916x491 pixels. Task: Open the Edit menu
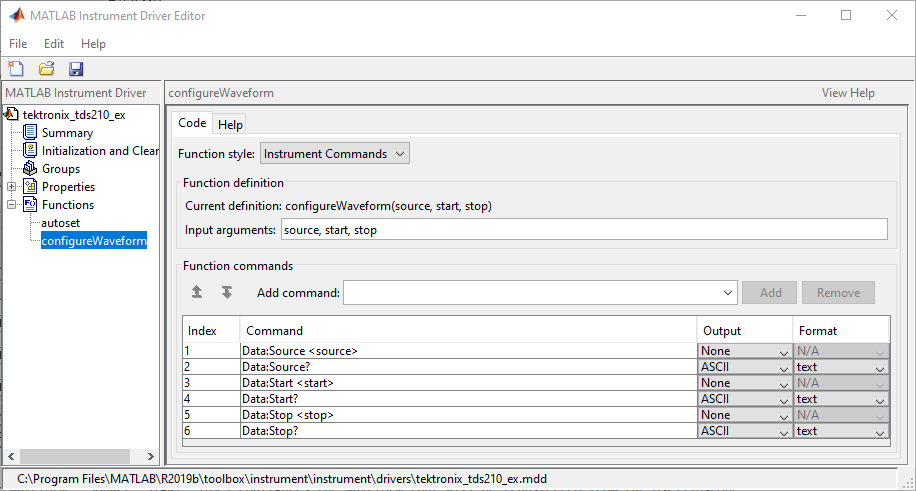[x=54, y=44]
